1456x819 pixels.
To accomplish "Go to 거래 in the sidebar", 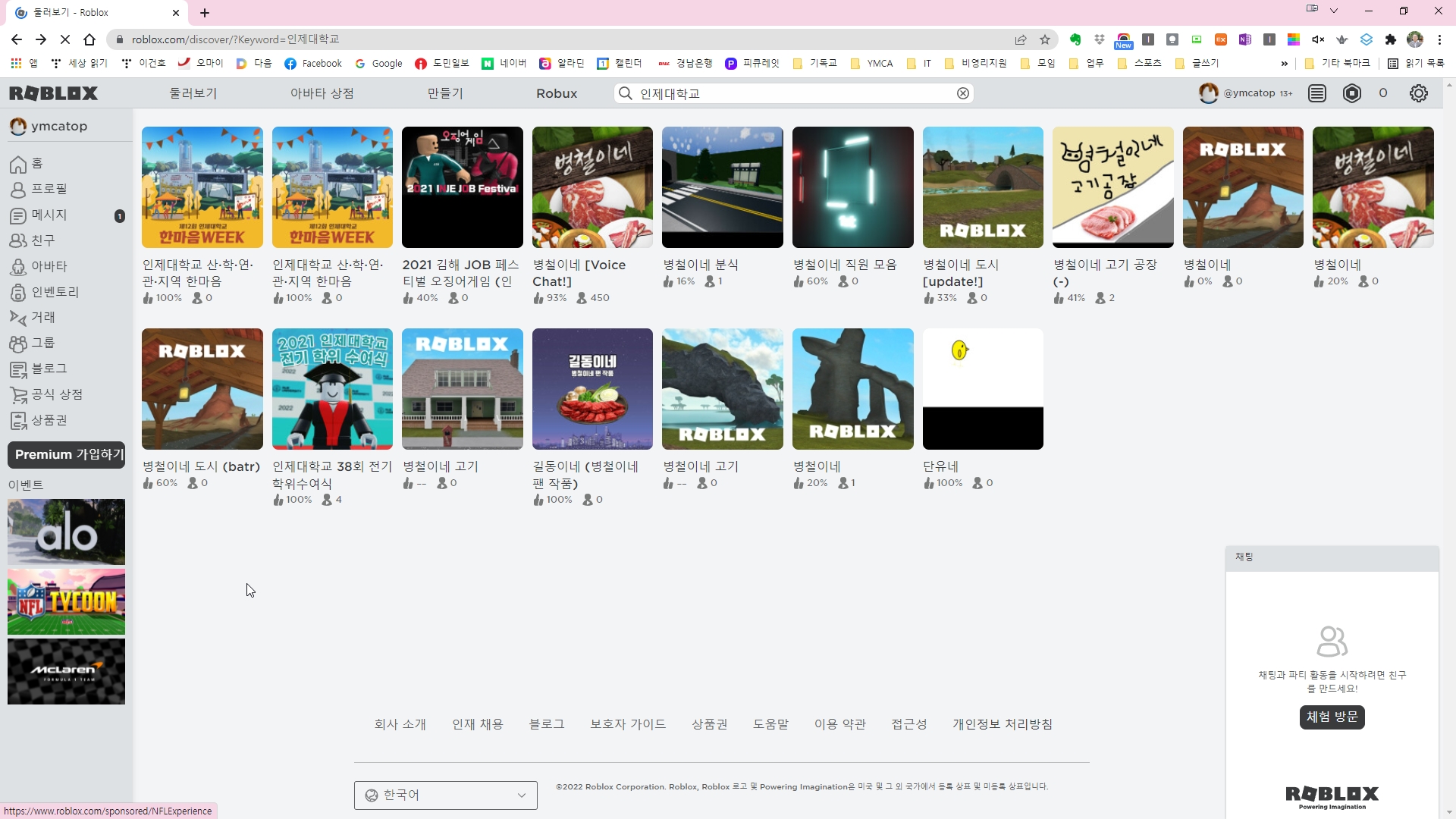I will click(x=42, y=317).
